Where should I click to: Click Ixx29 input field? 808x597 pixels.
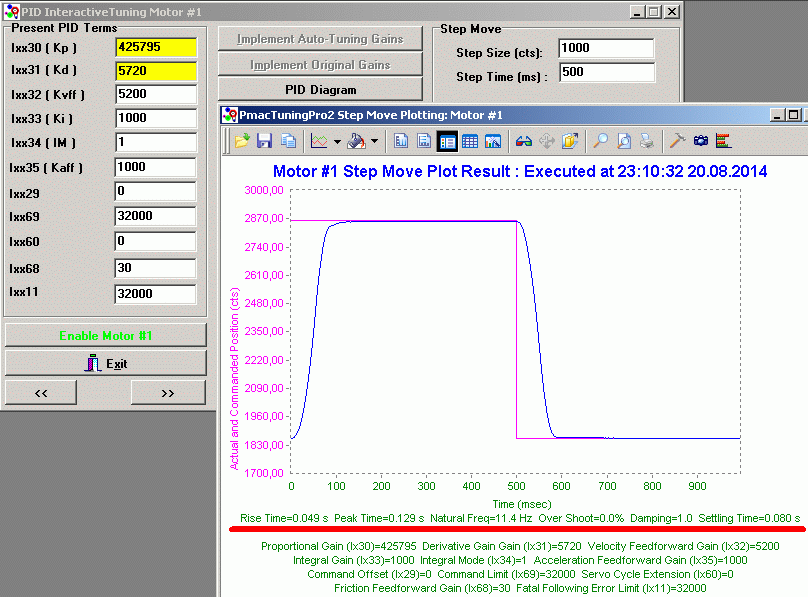coord(155,191)
